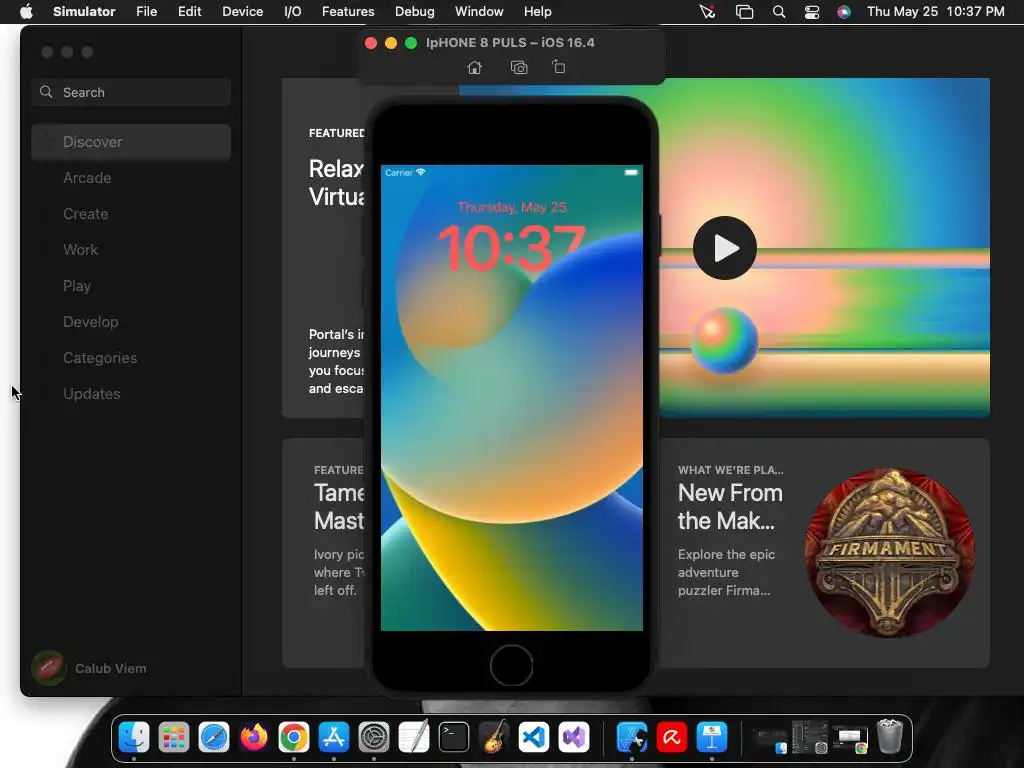Viewport: 1024px width, 768px height.
Task: Open Keynote from the Dock
Action: click(712, 737)
